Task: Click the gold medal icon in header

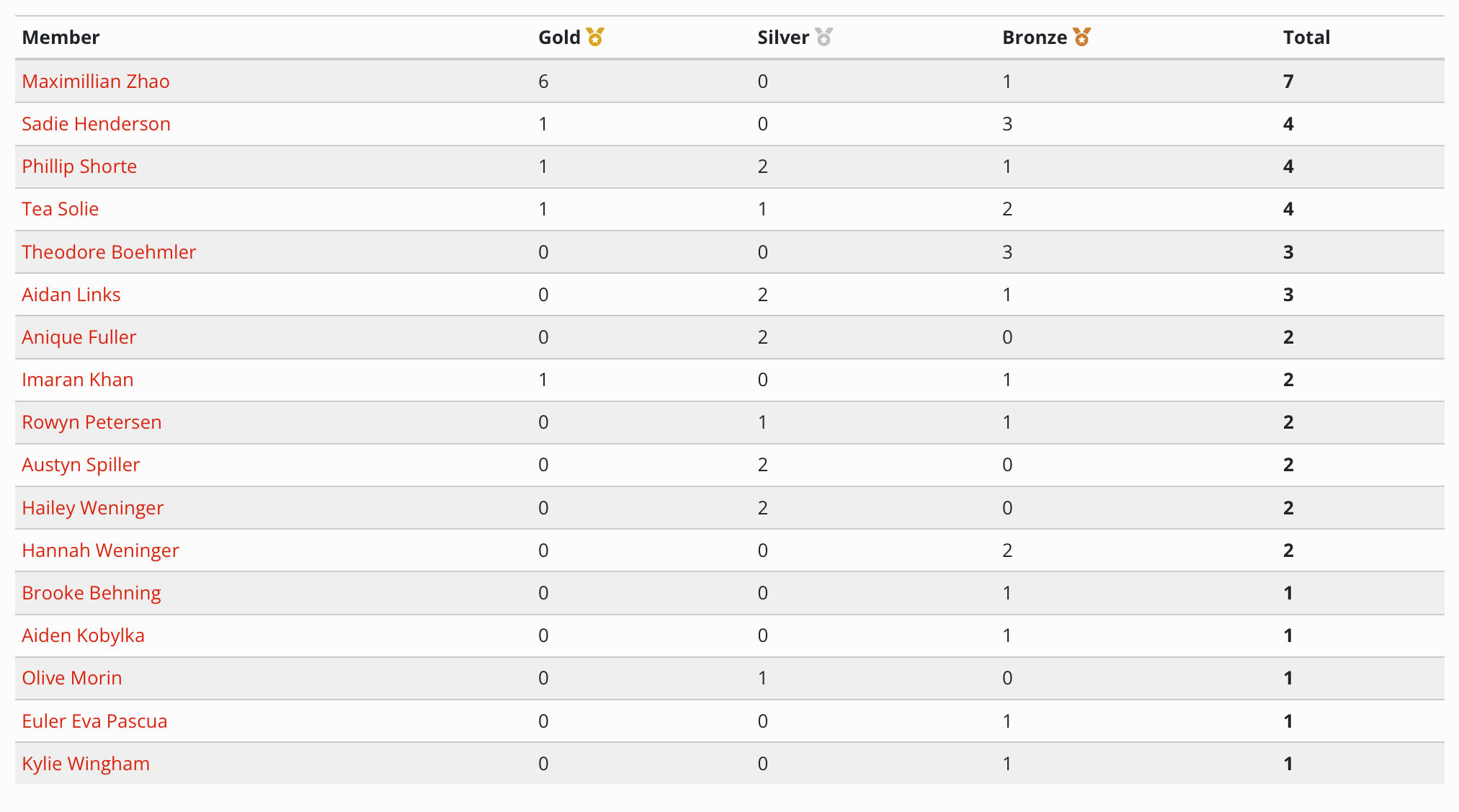Action: tap(595, 37)
